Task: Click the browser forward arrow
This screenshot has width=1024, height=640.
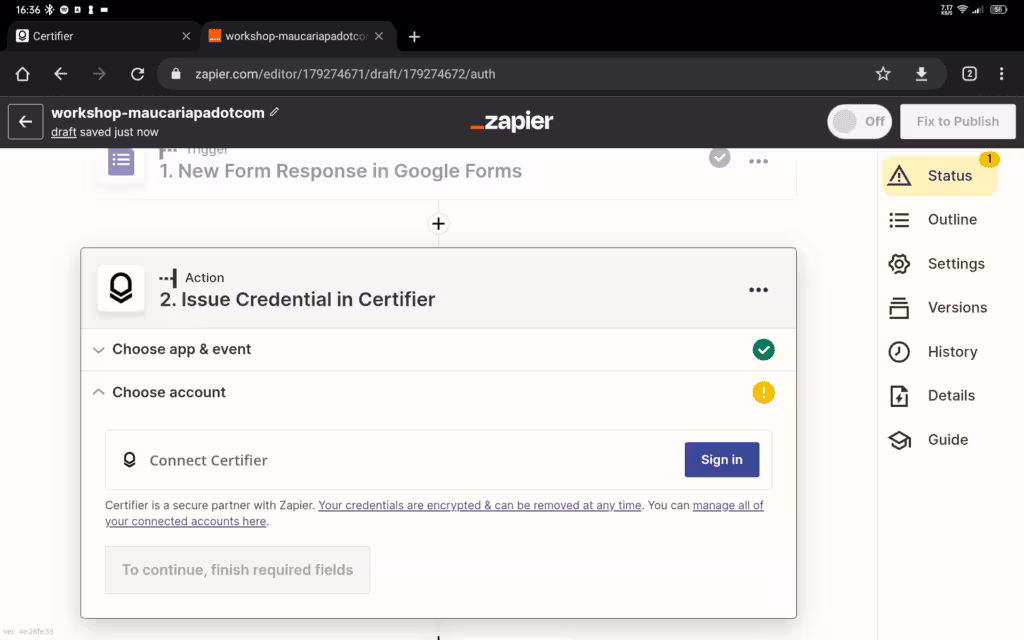Action: click(99, 74)
